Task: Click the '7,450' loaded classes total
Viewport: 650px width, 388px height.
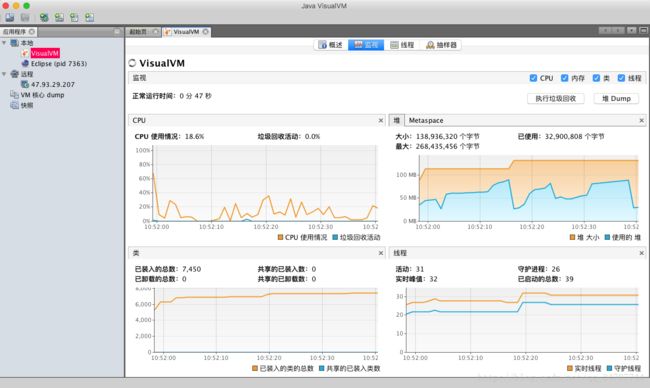Action: coord(192,269)
